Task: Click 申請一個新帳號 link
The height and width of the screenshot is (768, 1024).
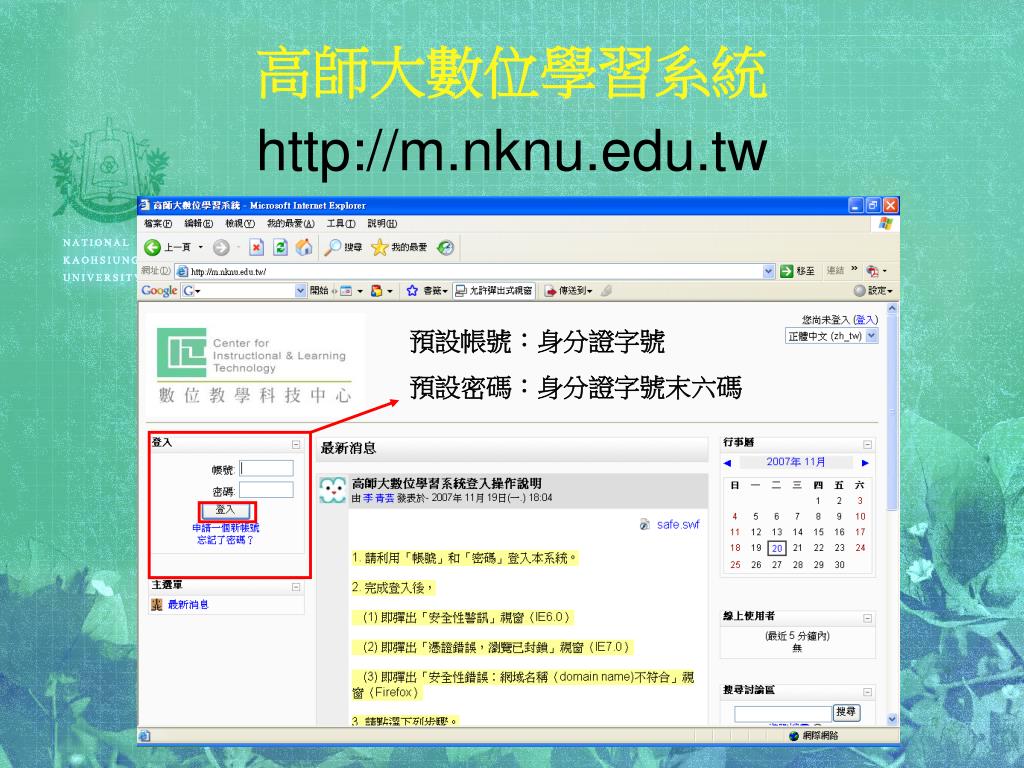Action: [x=225, y=528]
